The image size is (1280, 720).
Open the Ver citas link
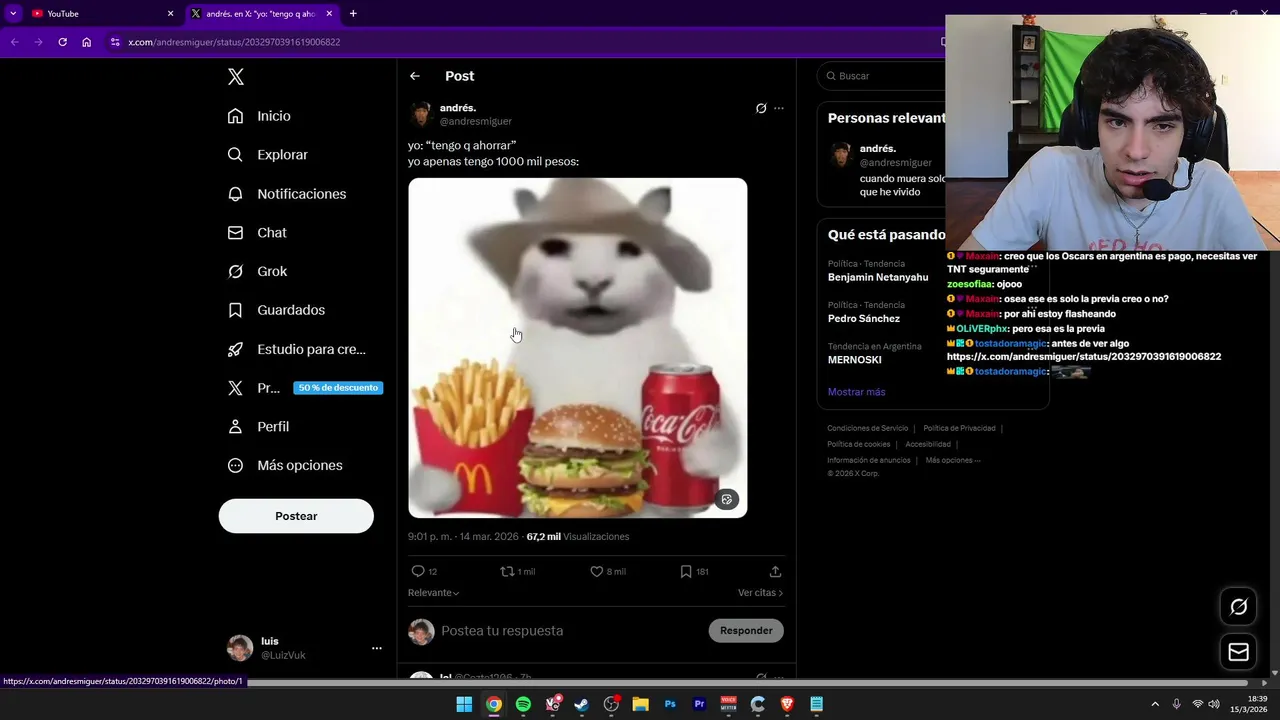[x=760, y=593]
